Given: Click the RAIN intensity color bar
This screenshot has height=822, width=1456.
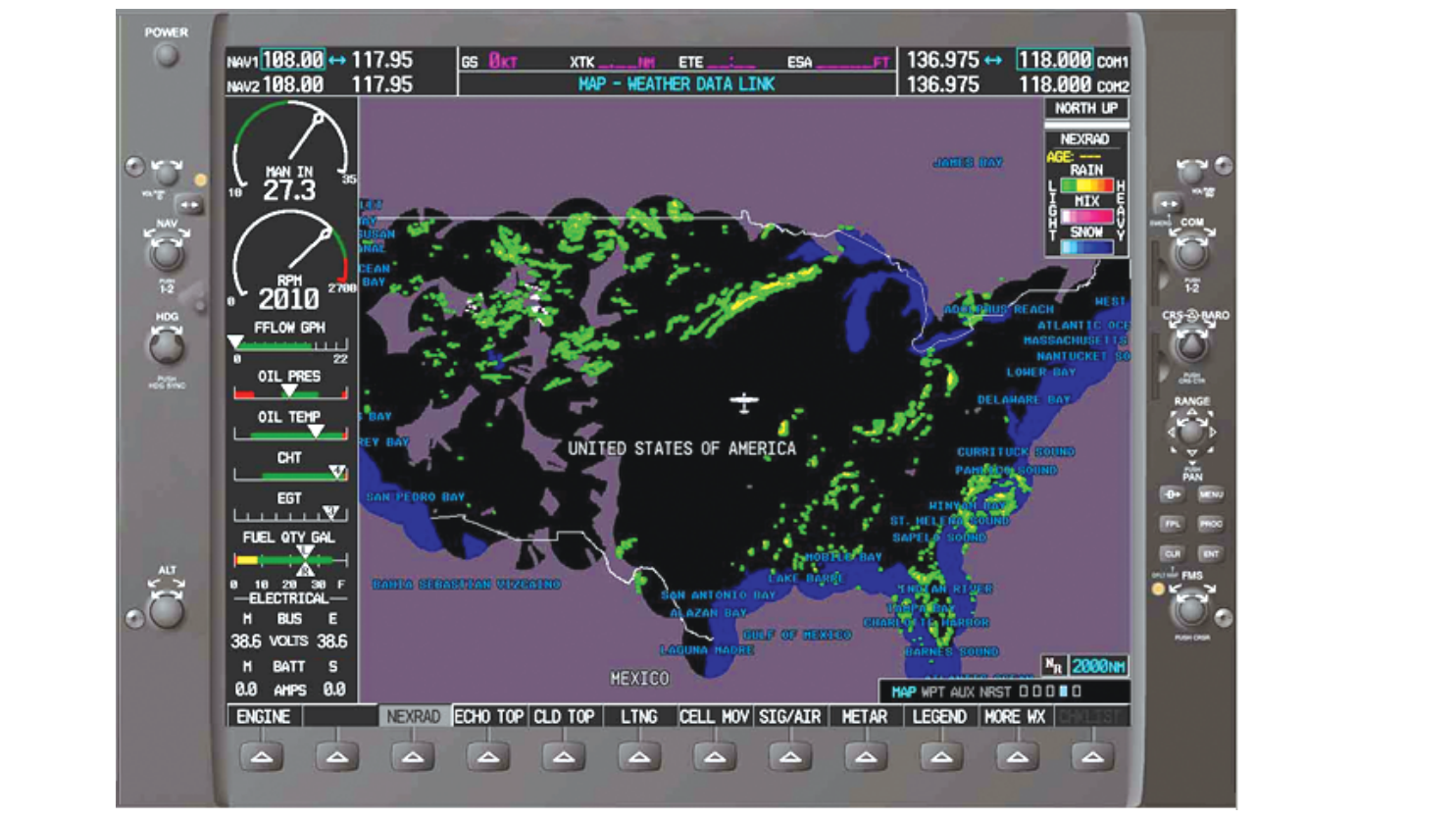Looking at the screenshot, I should click(x=1086, y=184).
